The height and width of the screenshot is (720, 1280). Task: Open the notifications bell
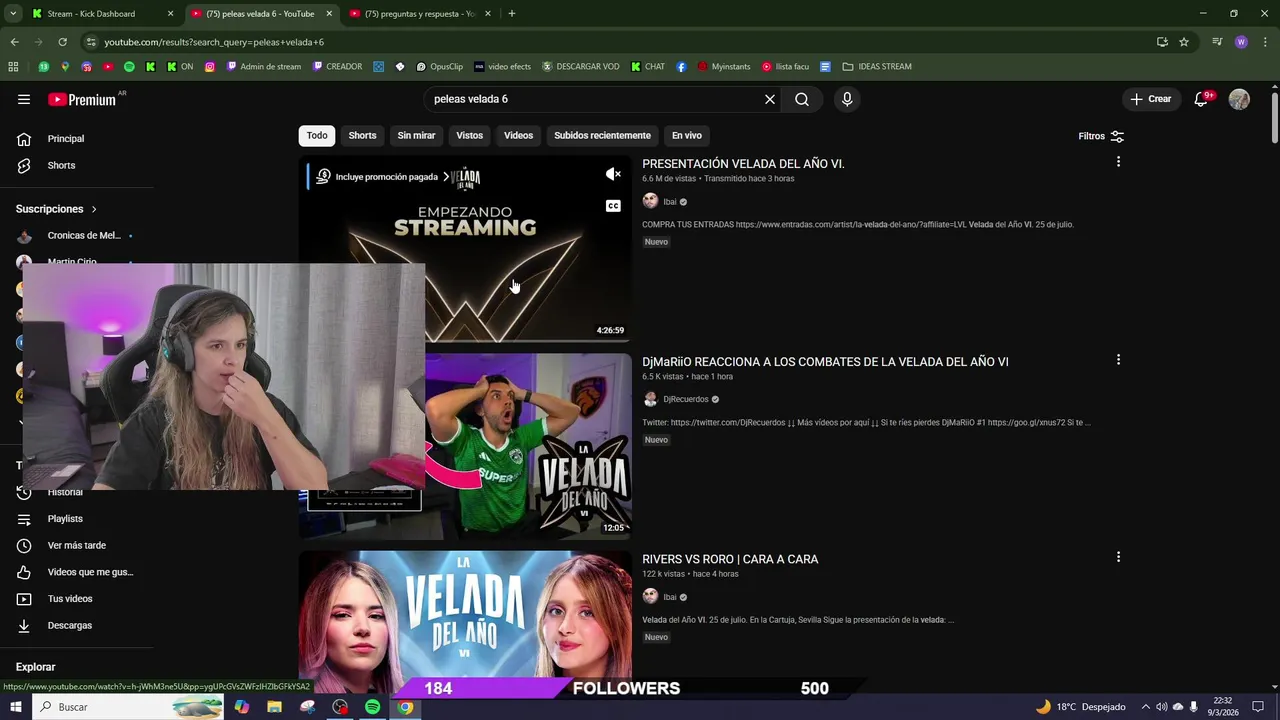1201,99
